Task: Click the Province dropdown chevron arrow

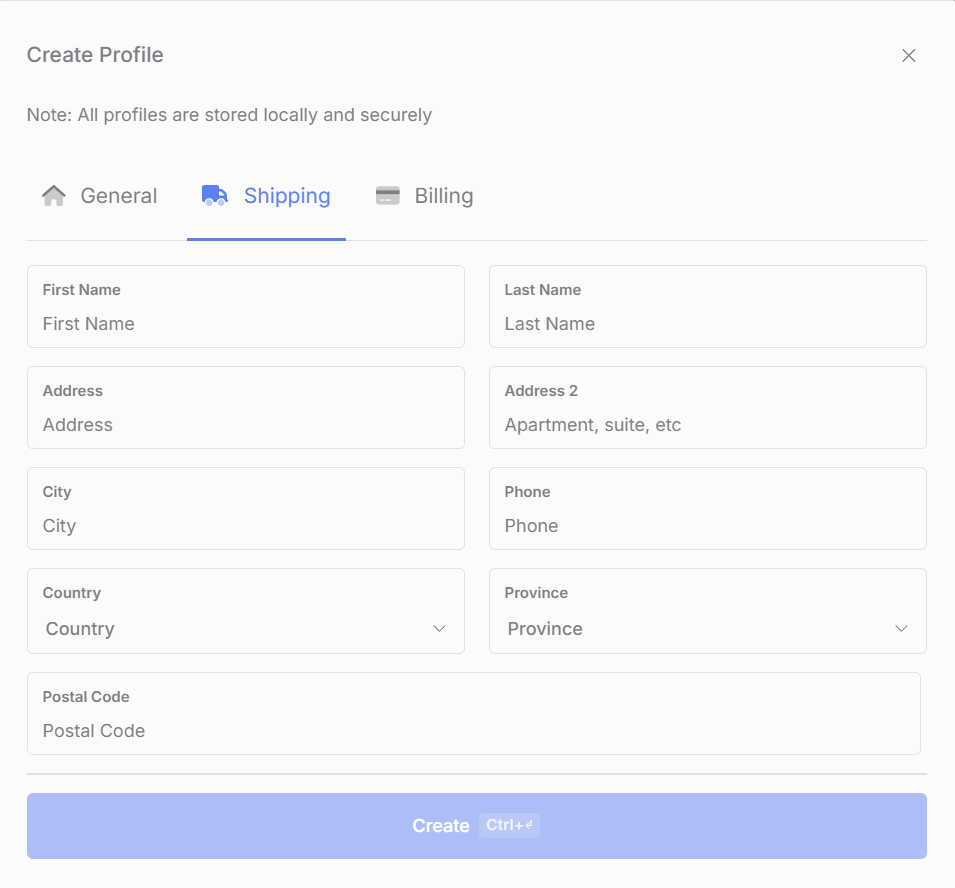Action: (x=901, y=629)
